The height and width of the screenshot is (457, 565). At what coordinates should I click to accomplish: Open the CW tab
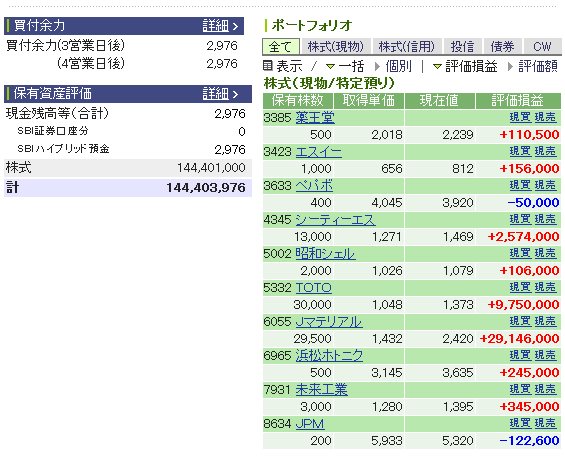[x=542, y=46]
